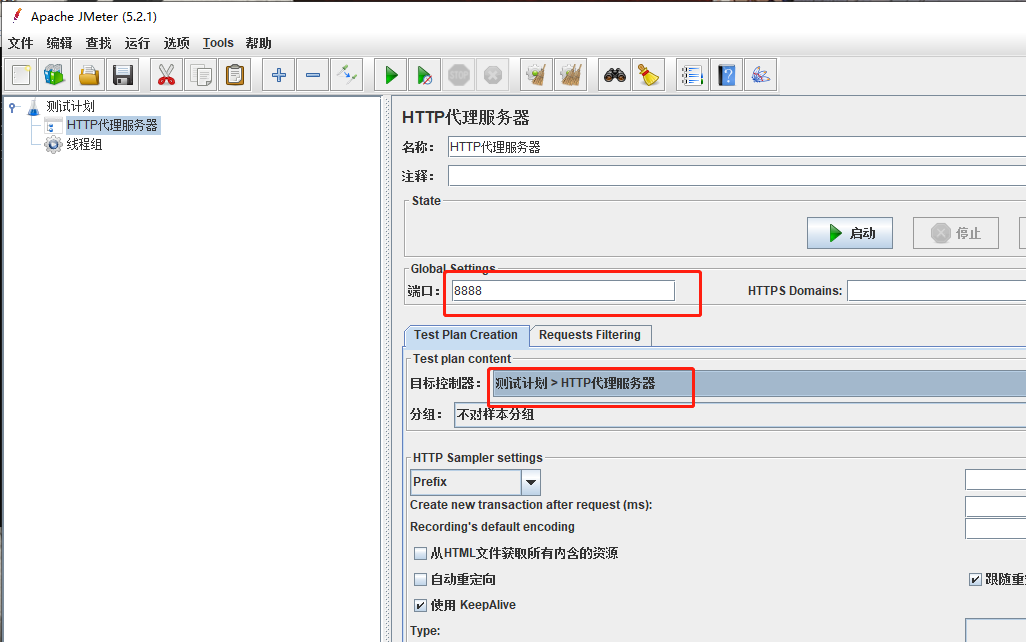
Task: Click the Paste clipboard icon
Action: [x=234, y=75]
